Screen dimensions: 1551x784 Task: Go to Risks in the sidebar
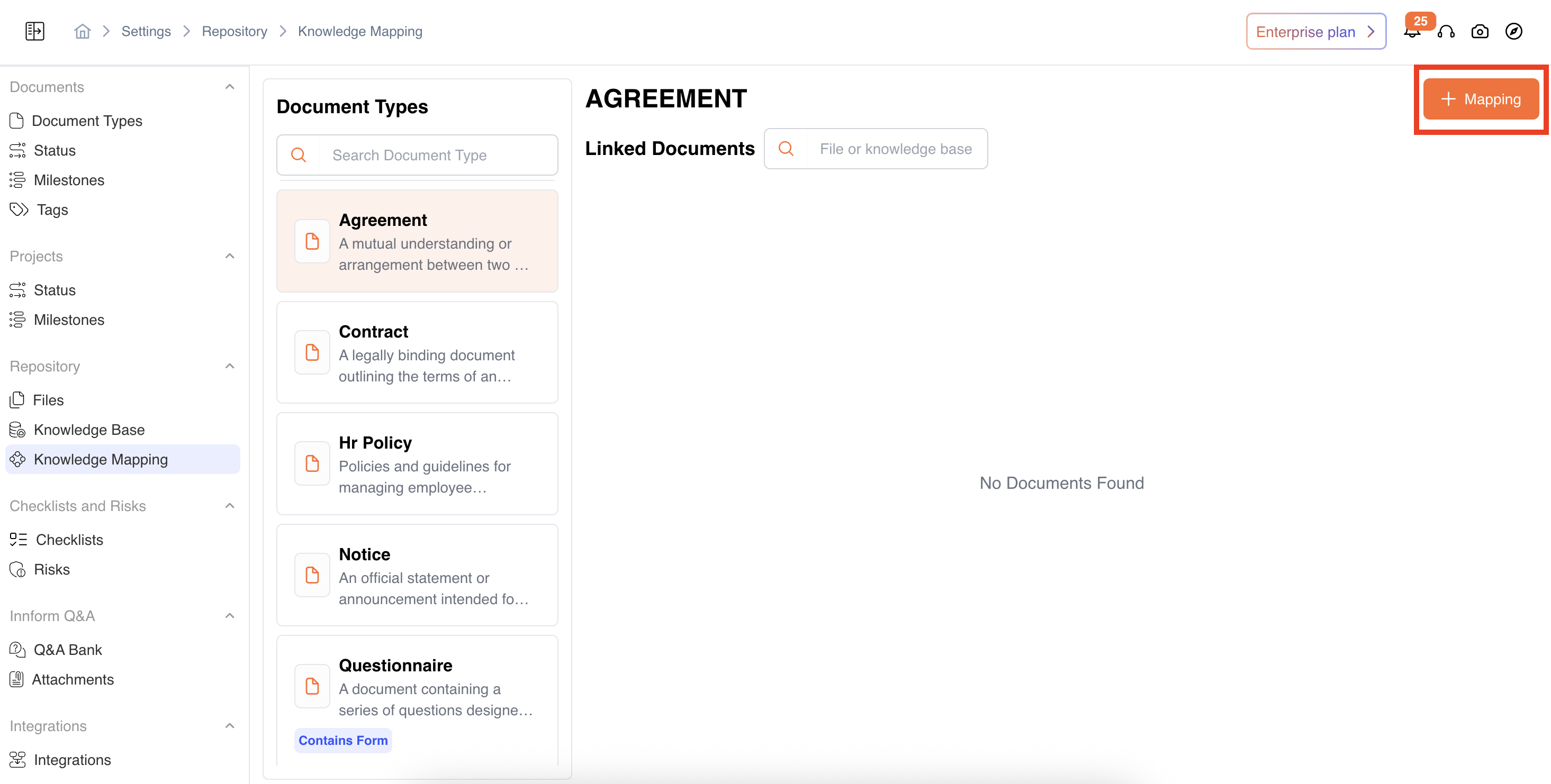pyautogui.click(x=52, y=569)
